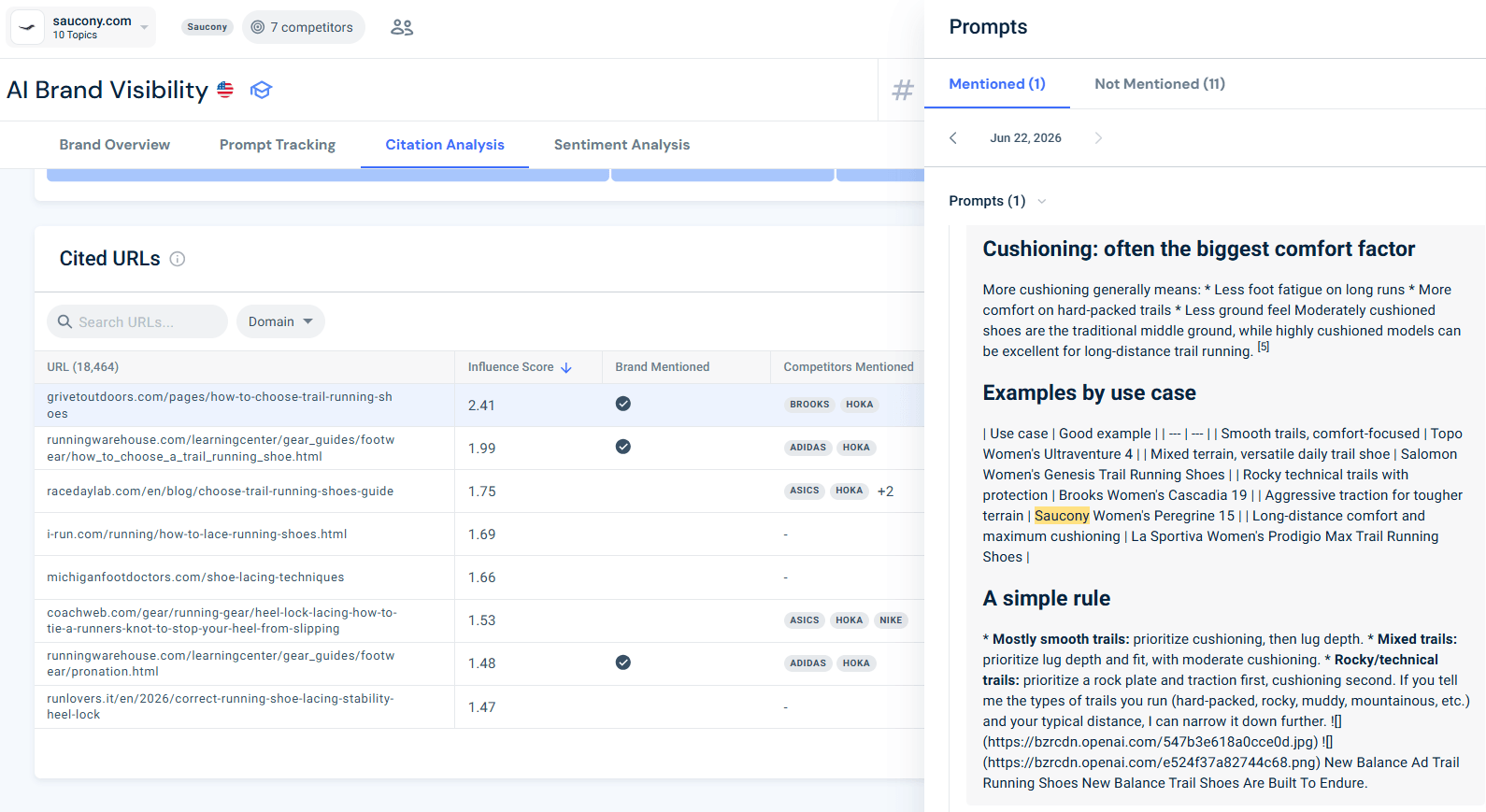This screenshot has width=1486, height=812.
Task: Click the Cushioning comfort factor heading
Action: 1198,249
